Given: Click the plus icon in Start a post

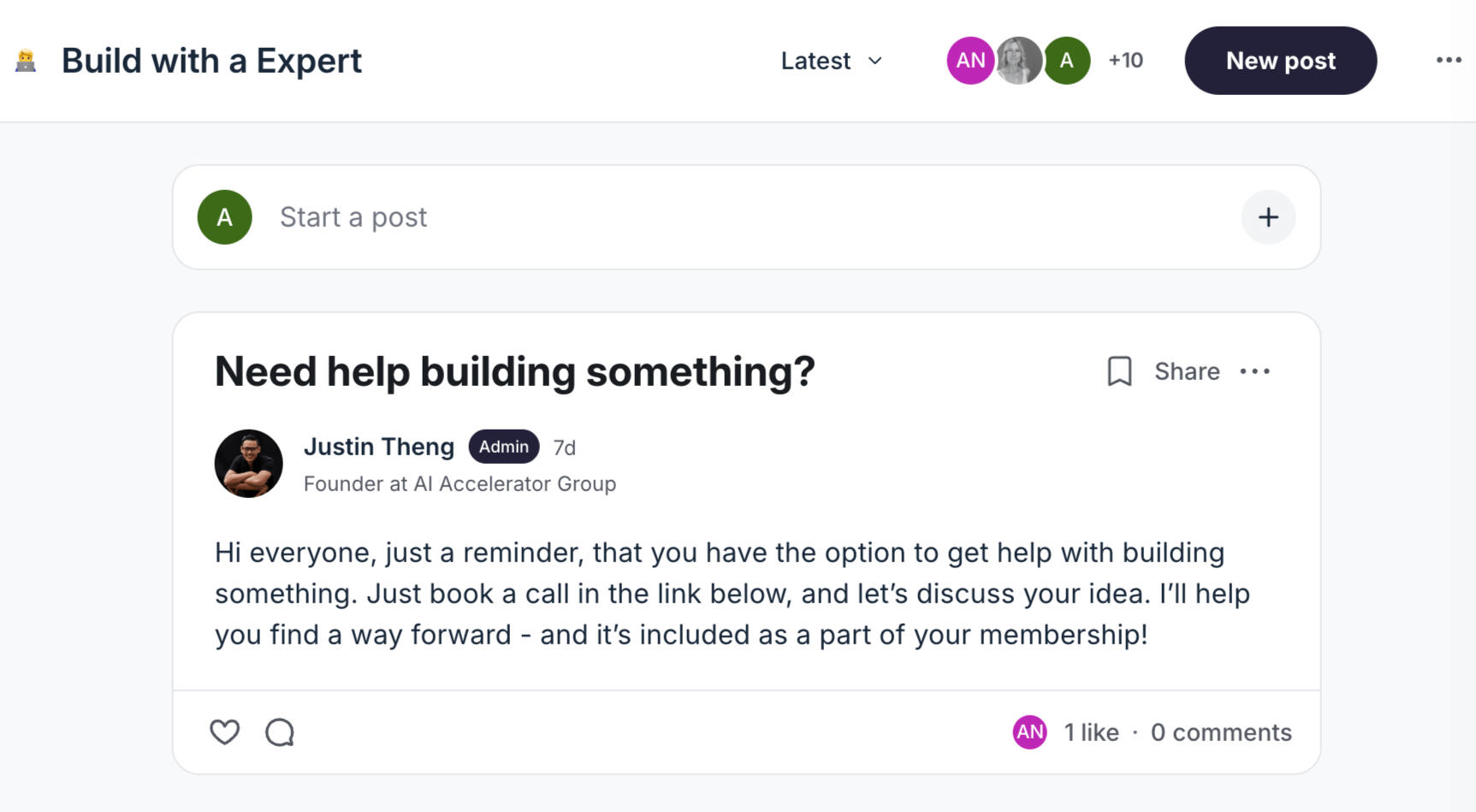Looking at the screenshot, I should (1268, 217).
